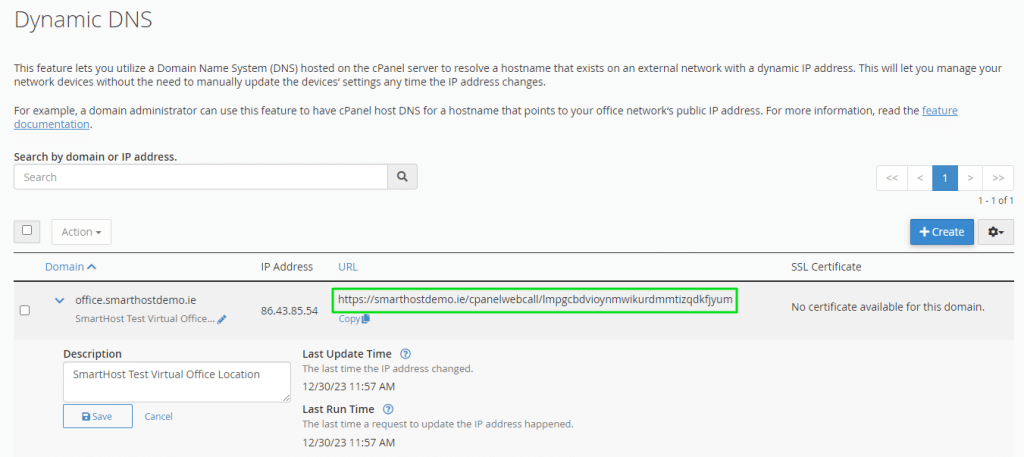Show help for Last Update Time

click(x=405, y=354)
